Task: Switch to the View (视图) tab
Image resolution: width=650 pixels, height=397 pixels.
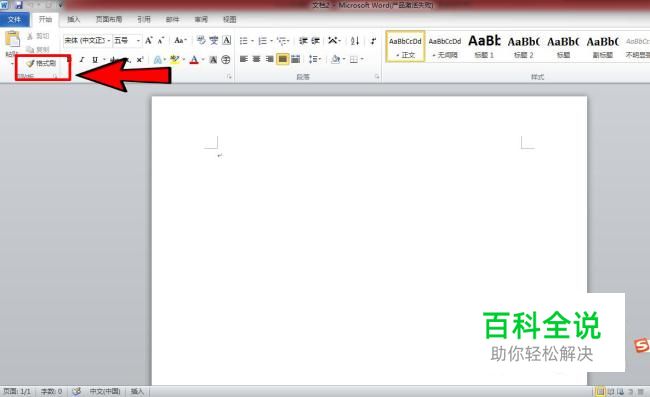Action: tap(229, 19)
